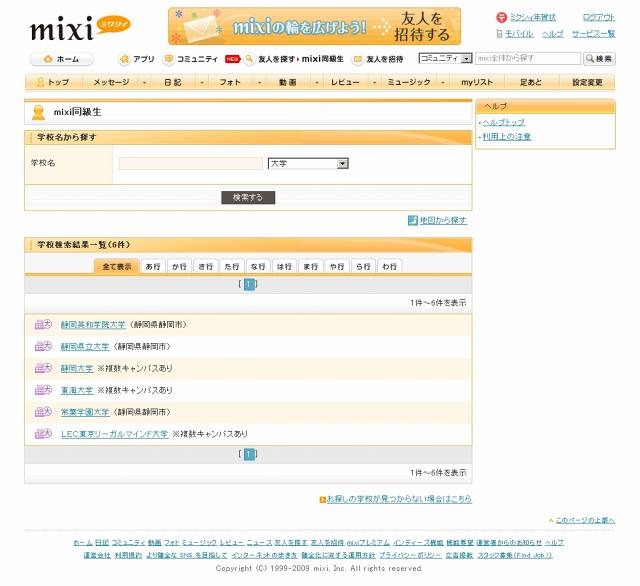Screen dimensions: 640x586
Task: Select the あ行 filter tab
Action: click(153, 266)
